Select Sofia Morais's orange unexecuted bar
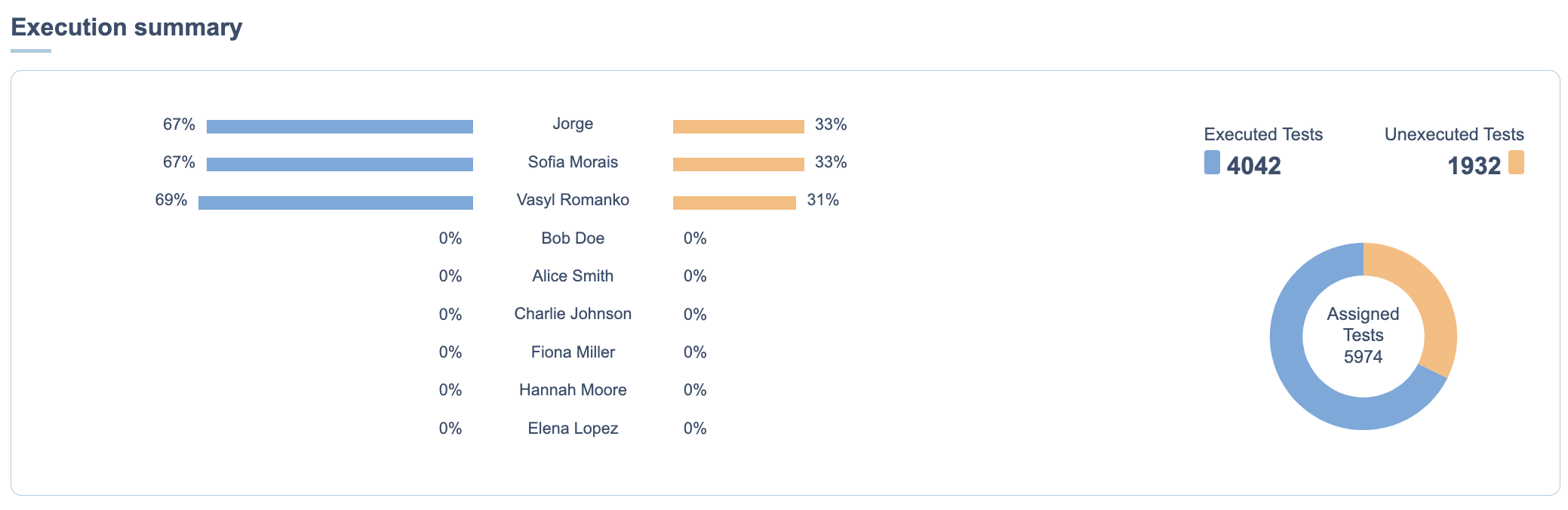Screen dimensions: 1568x510 (738, 164)
